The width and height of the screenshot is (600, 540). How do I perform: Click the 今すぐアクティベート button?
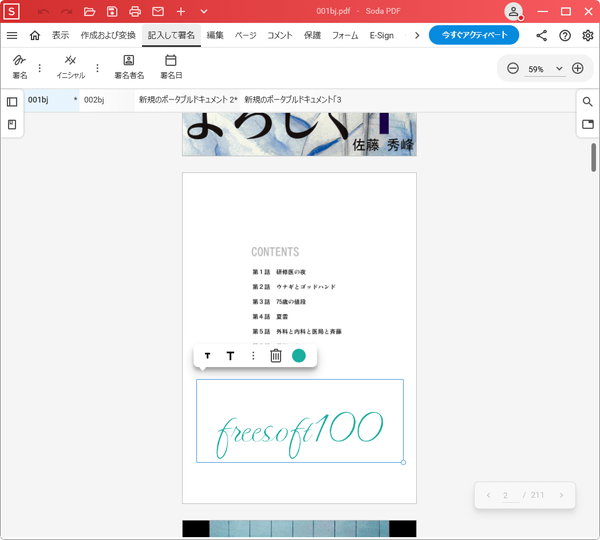(x=474, y=35)
